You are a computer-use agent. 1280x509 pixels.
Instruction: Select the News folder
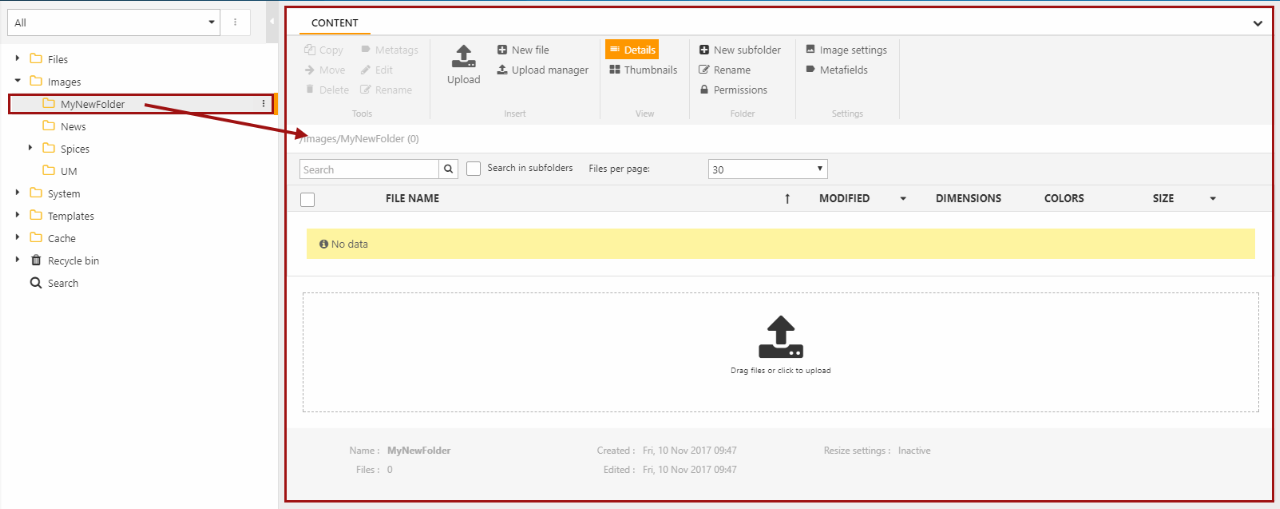[73, 127]
